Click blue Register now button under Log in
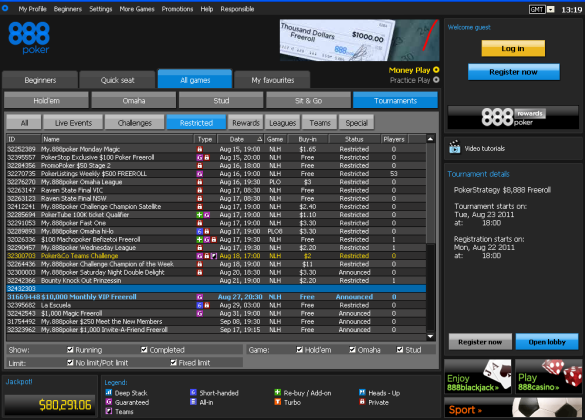 click(514, 72)
